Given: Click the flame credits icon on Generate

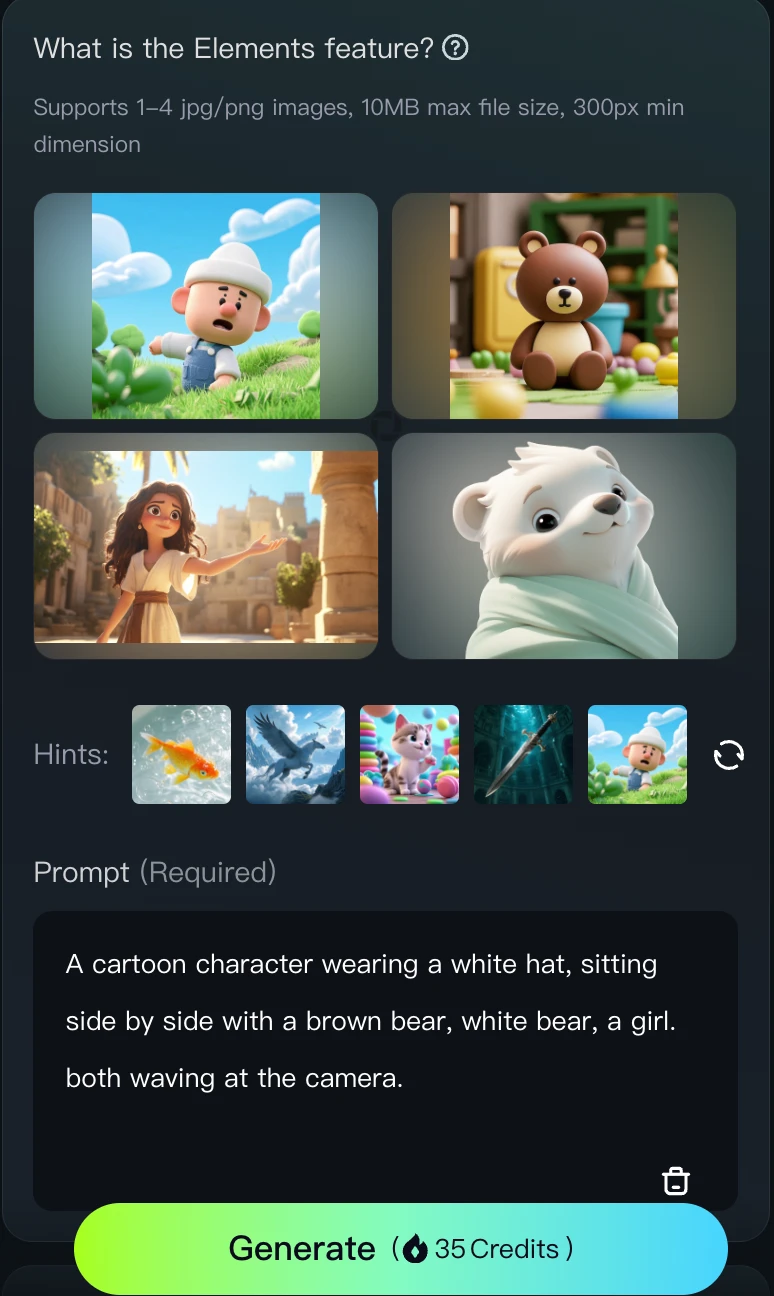Looking at the screenshot, I should (417, 1249).
